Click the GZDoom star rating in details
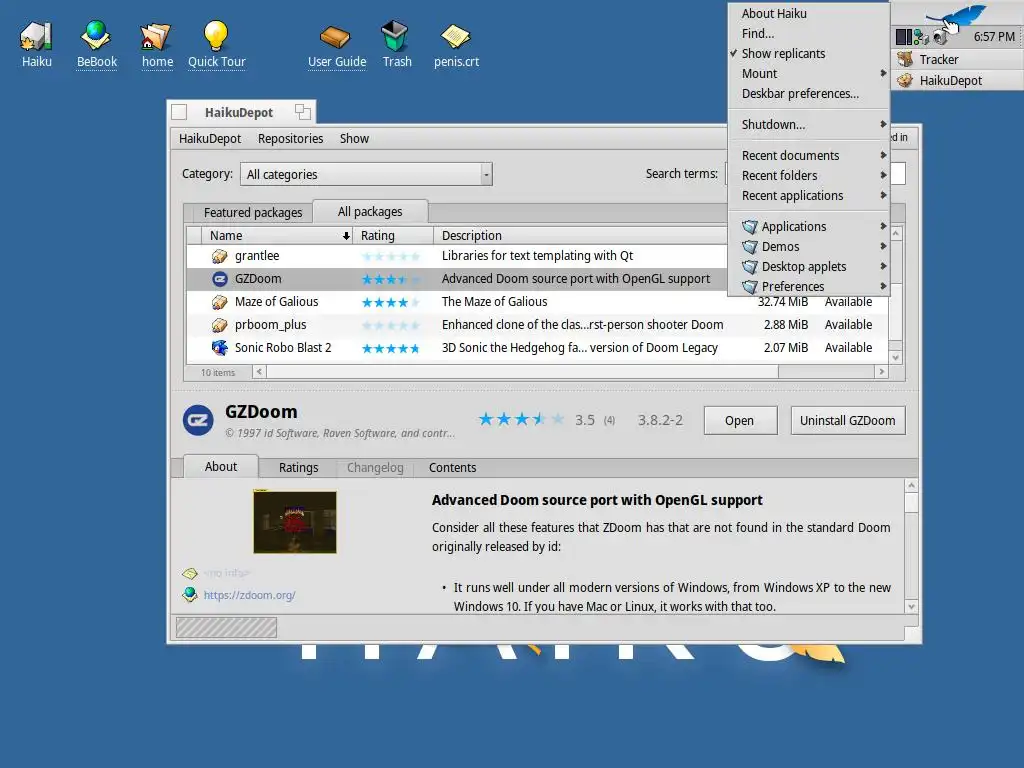 [x=520, y=419]
